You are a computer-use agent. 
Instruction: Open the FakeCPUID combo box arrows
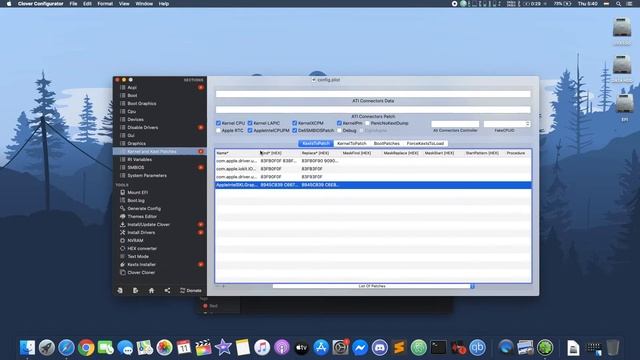tap(528, 124)
